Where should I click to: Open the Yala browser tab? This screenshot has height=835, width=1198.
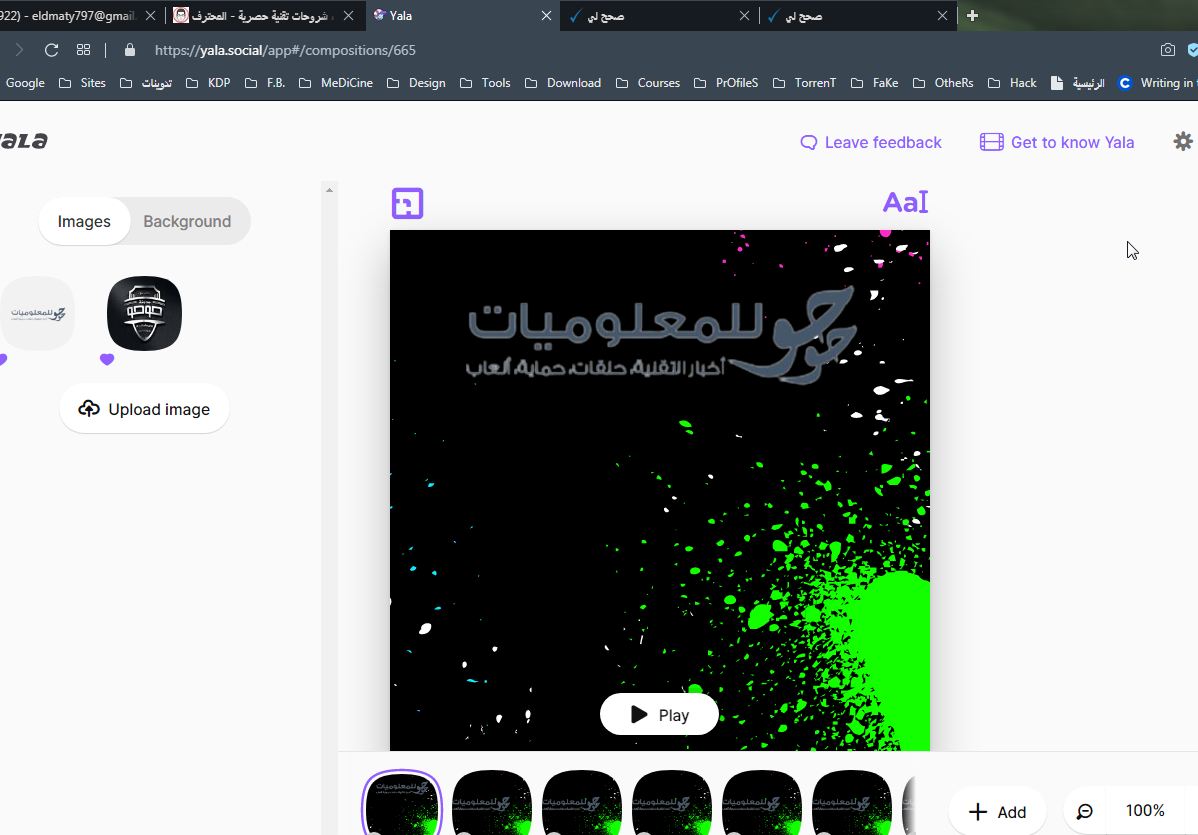pos(461,15)
